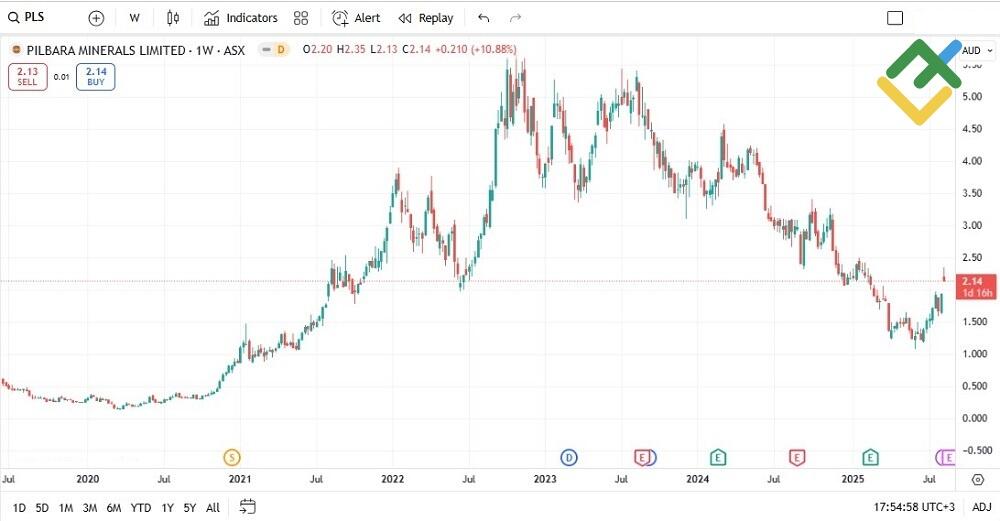Click the purple E marker at chart edge
Viewport: 1000px width, 521px height.
pos(948,457)
